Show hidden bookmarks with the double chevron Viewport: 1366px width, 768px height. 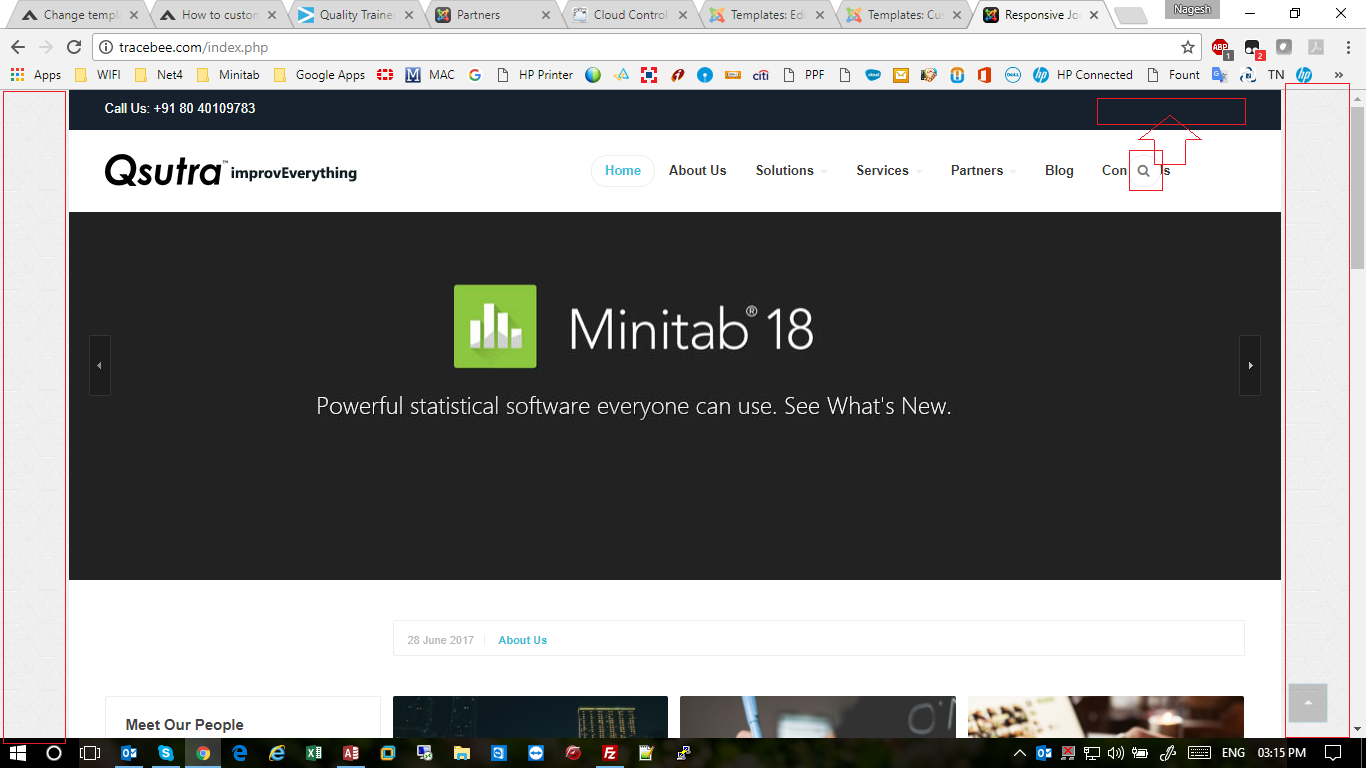coord(1339,75)
